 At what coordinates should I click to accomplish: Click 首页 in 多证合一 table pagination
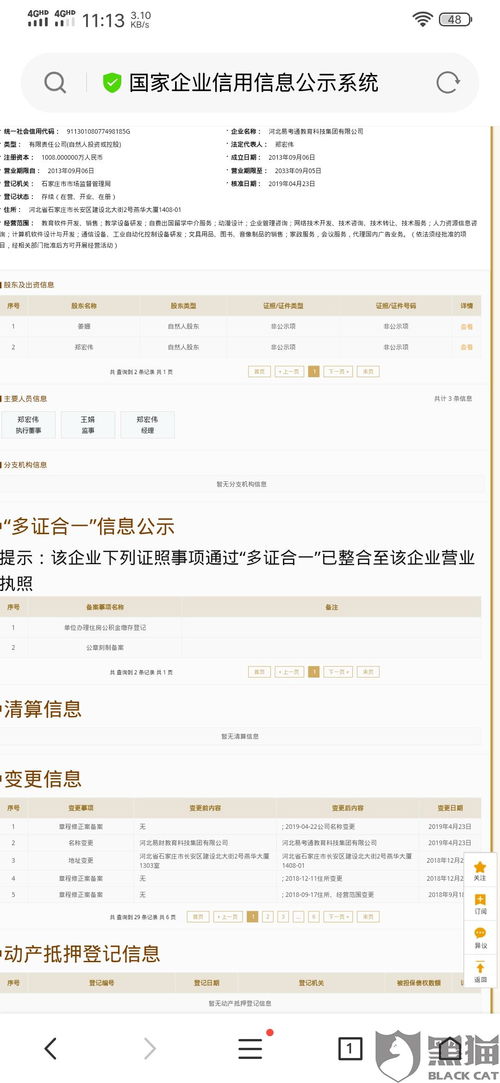[x=259, y=671]
